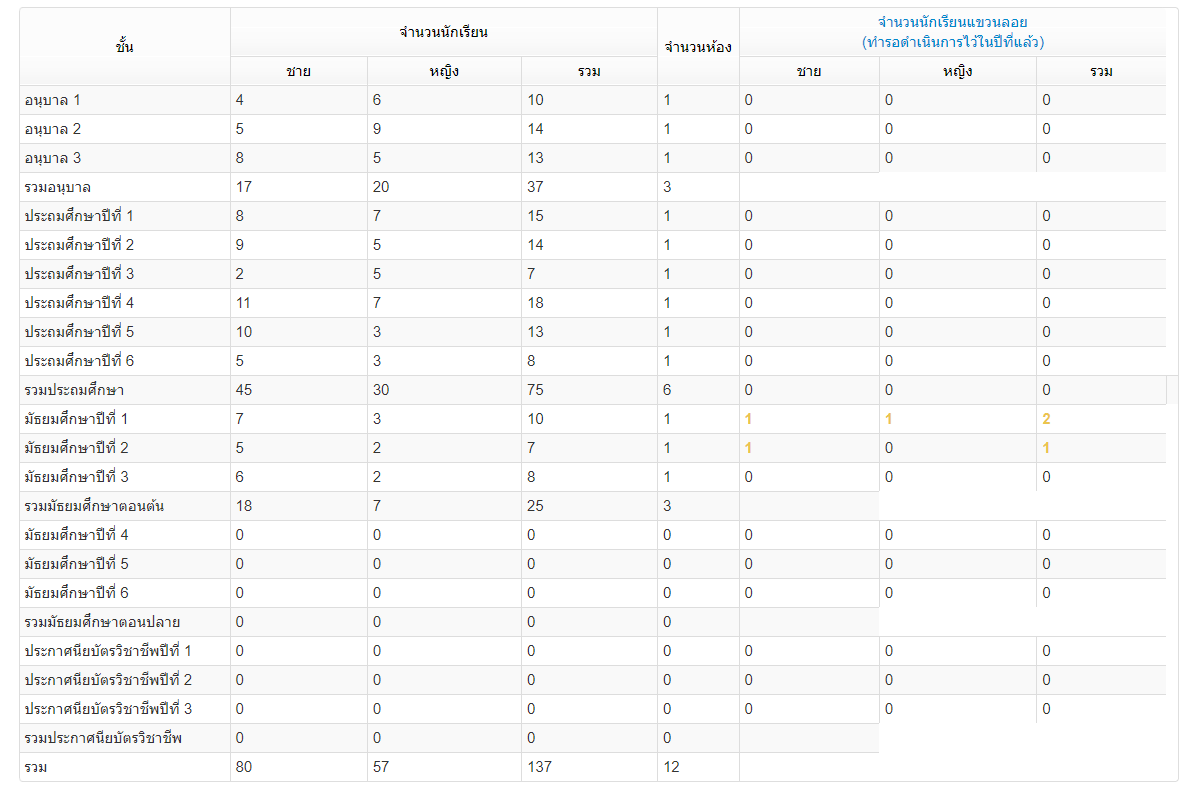Viewport: 1197px width, 792px height.
Task: Select the ประถมศึกษาปีที่ 4 row label
Action: 79,303
